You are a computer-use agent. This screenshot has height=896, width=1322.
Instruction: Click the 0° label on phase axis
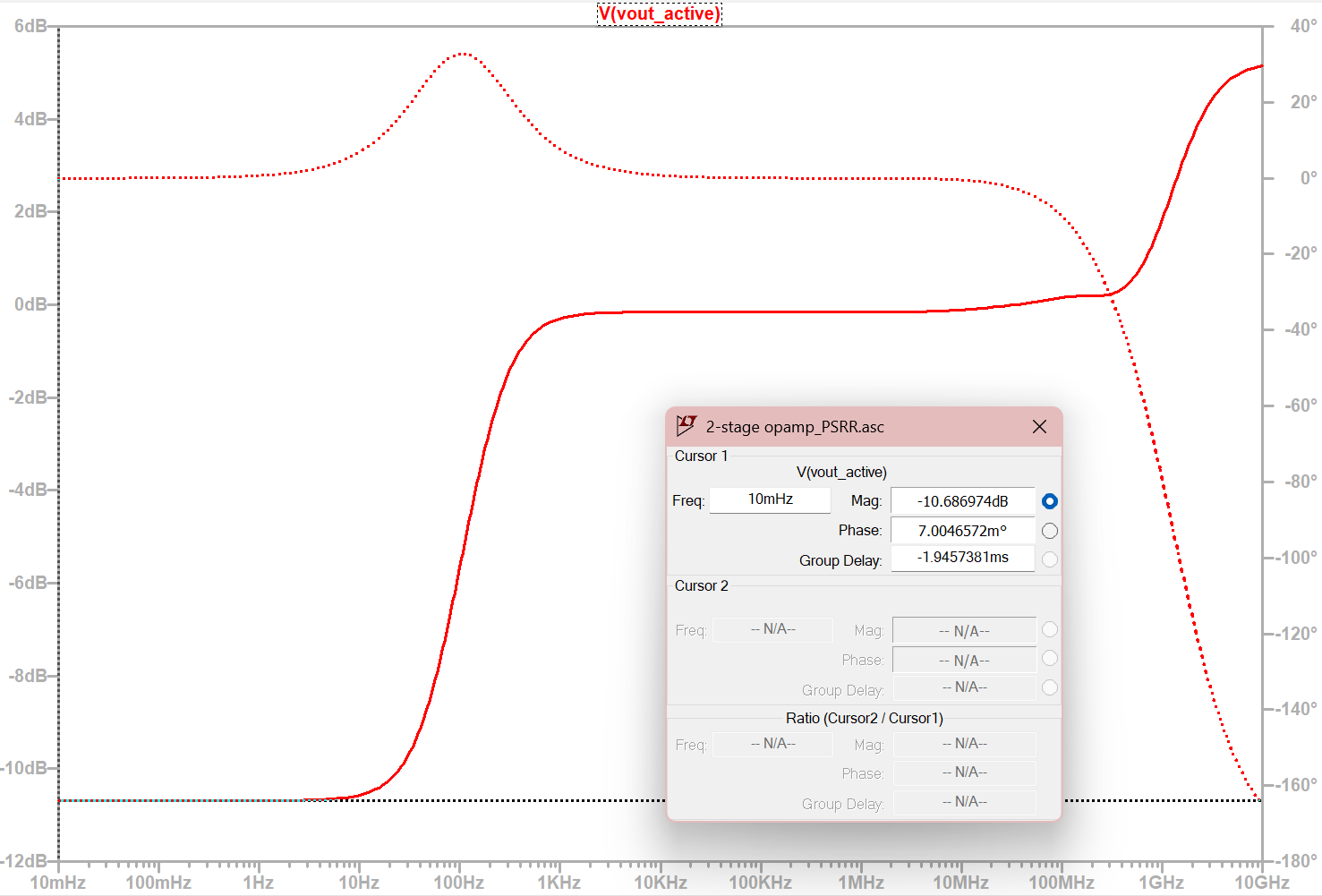coord(1308,178)
